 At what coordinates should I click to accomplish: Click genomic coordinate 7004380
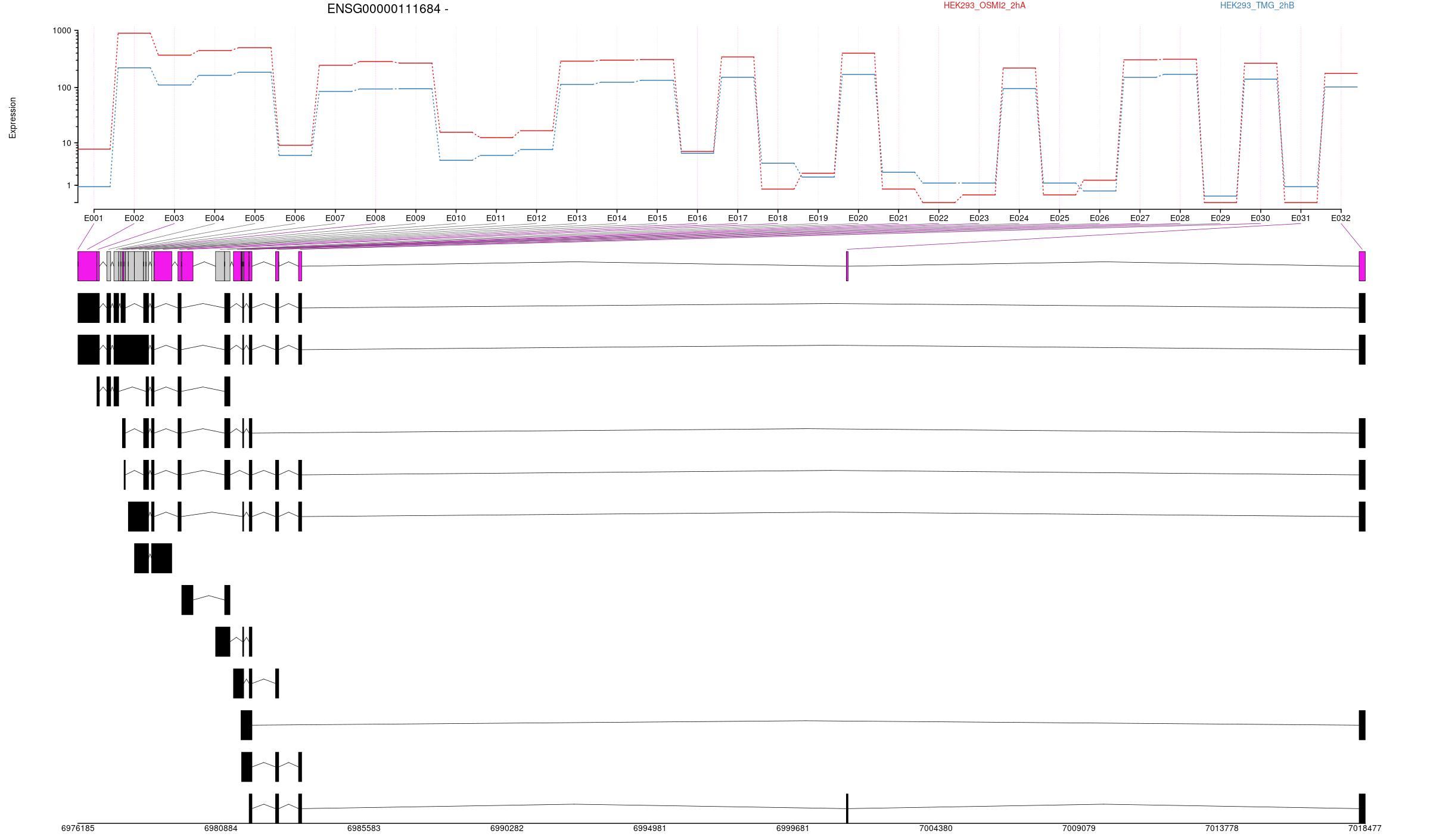tap(936, 828)
